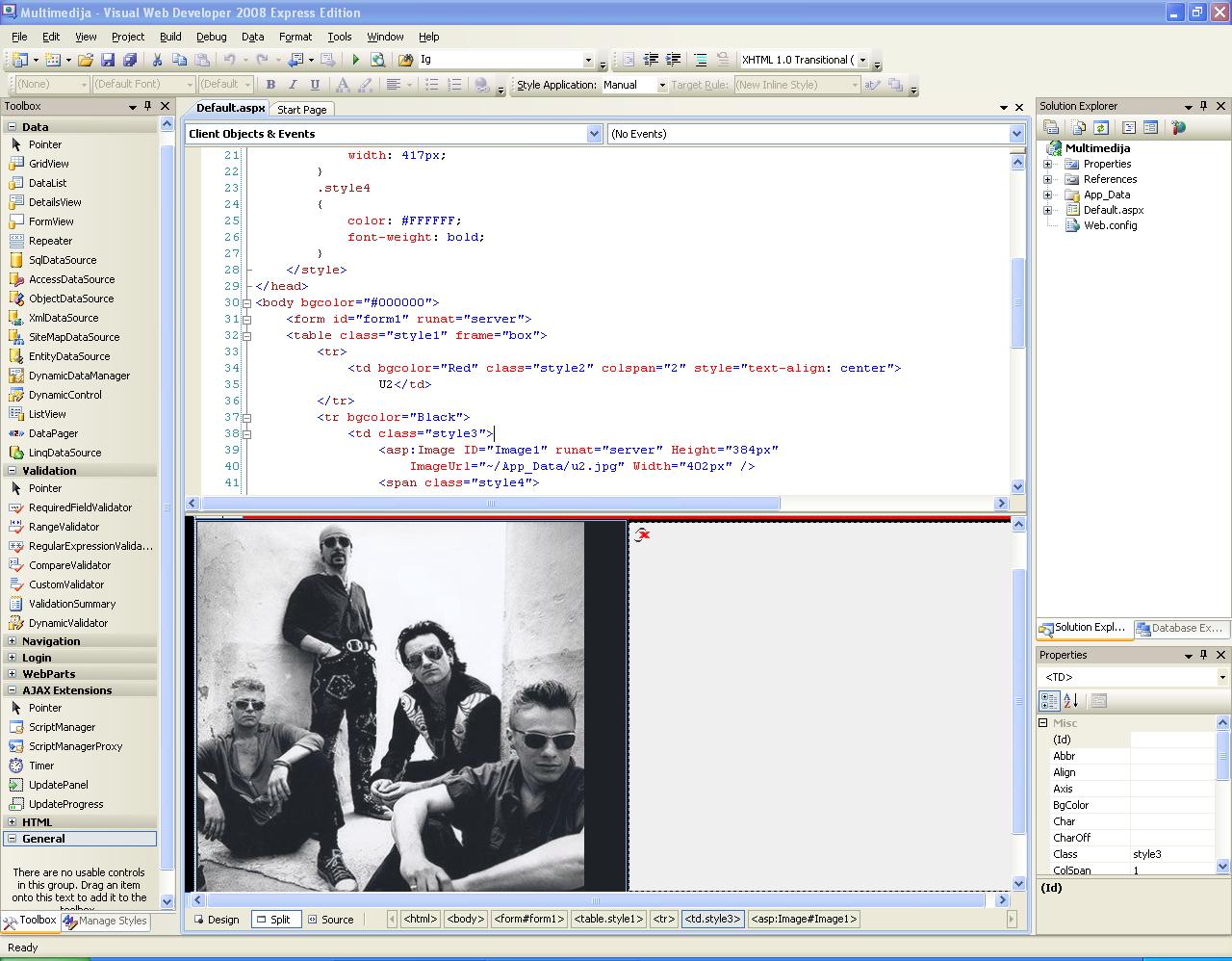Click the BgColor property value field

[1172, 805]
